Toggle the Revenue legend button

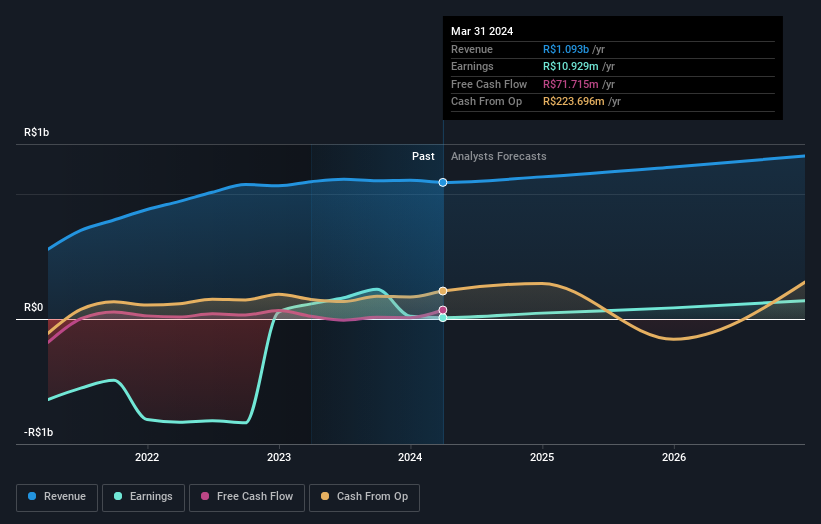pyautogui.click(x=57, y=497)
